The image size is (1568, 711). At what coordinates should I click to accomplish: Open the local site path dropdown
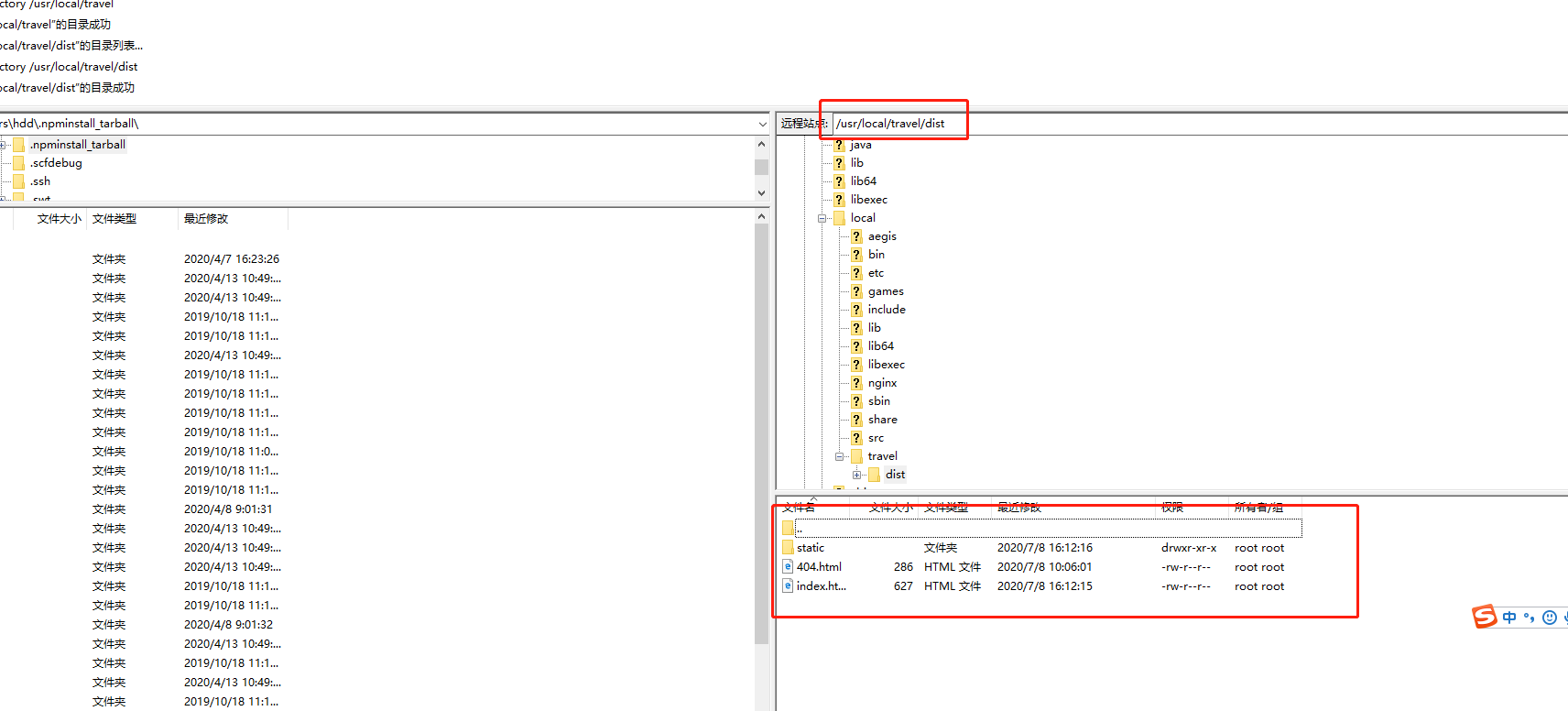click(763, 124)
